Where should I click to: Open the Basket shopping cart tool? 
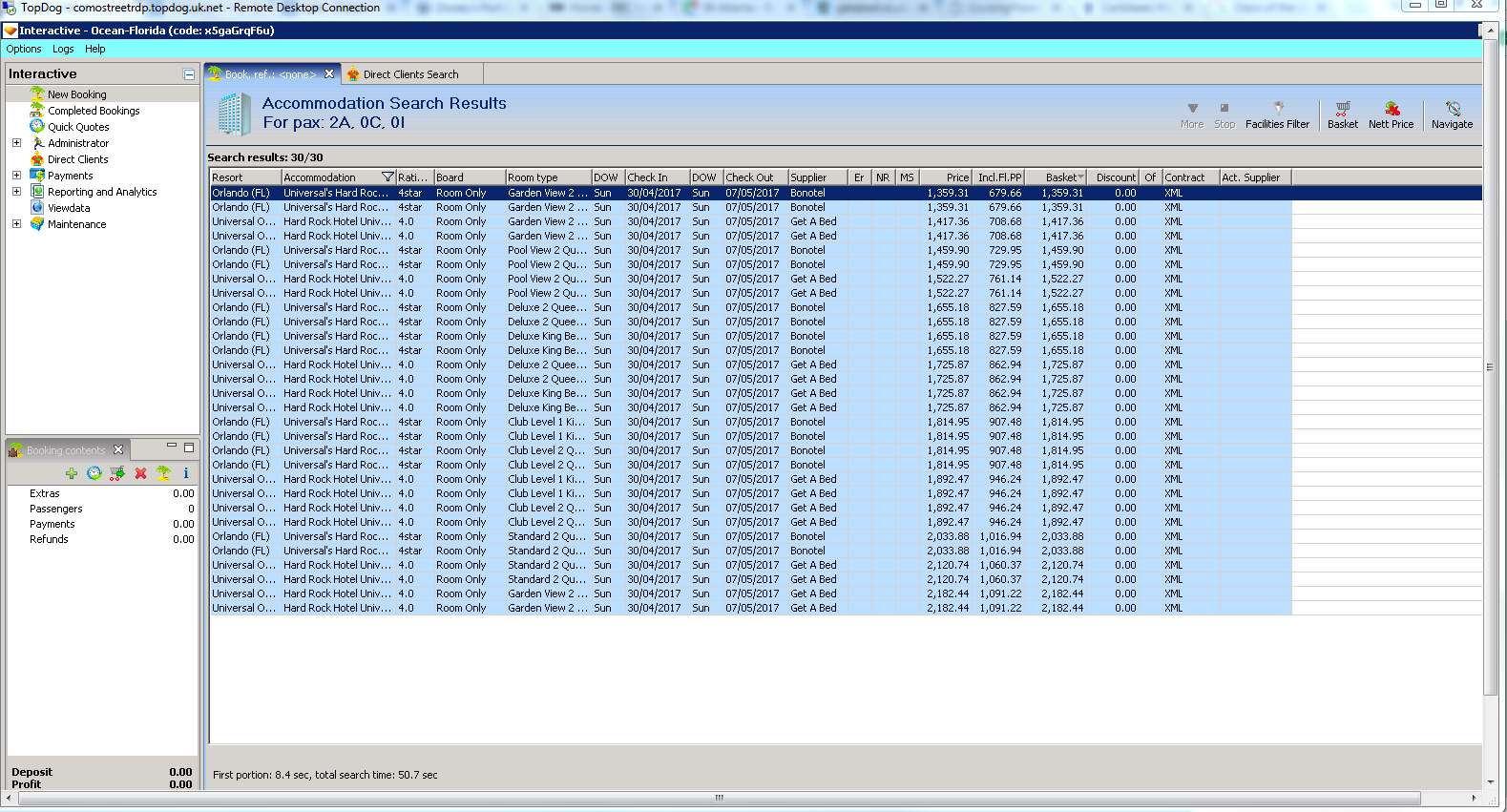click(1343, 115)
